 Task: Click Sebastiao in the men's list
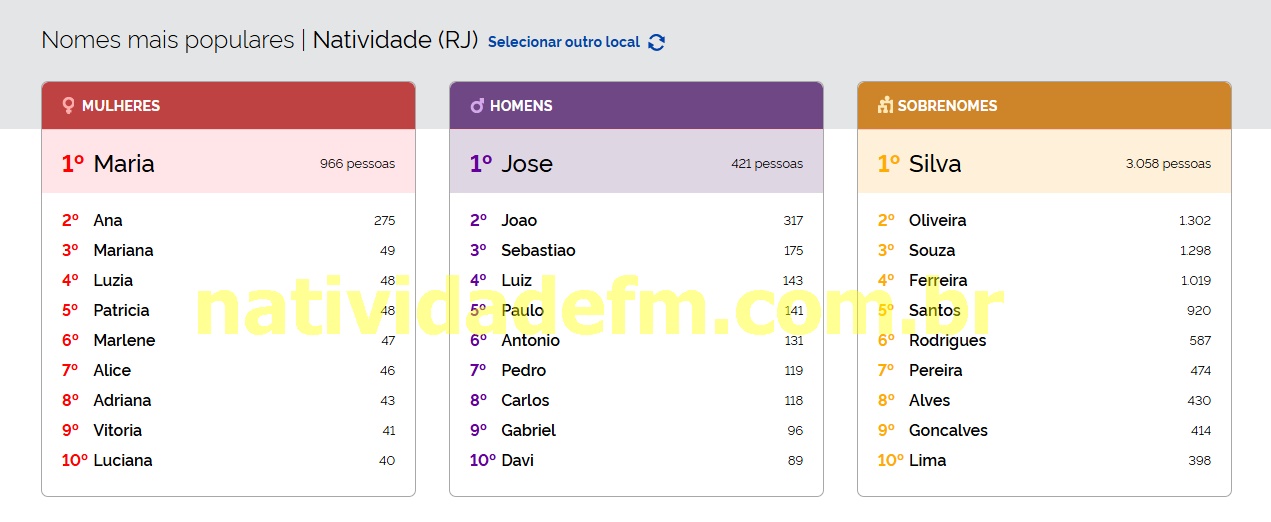538,250
